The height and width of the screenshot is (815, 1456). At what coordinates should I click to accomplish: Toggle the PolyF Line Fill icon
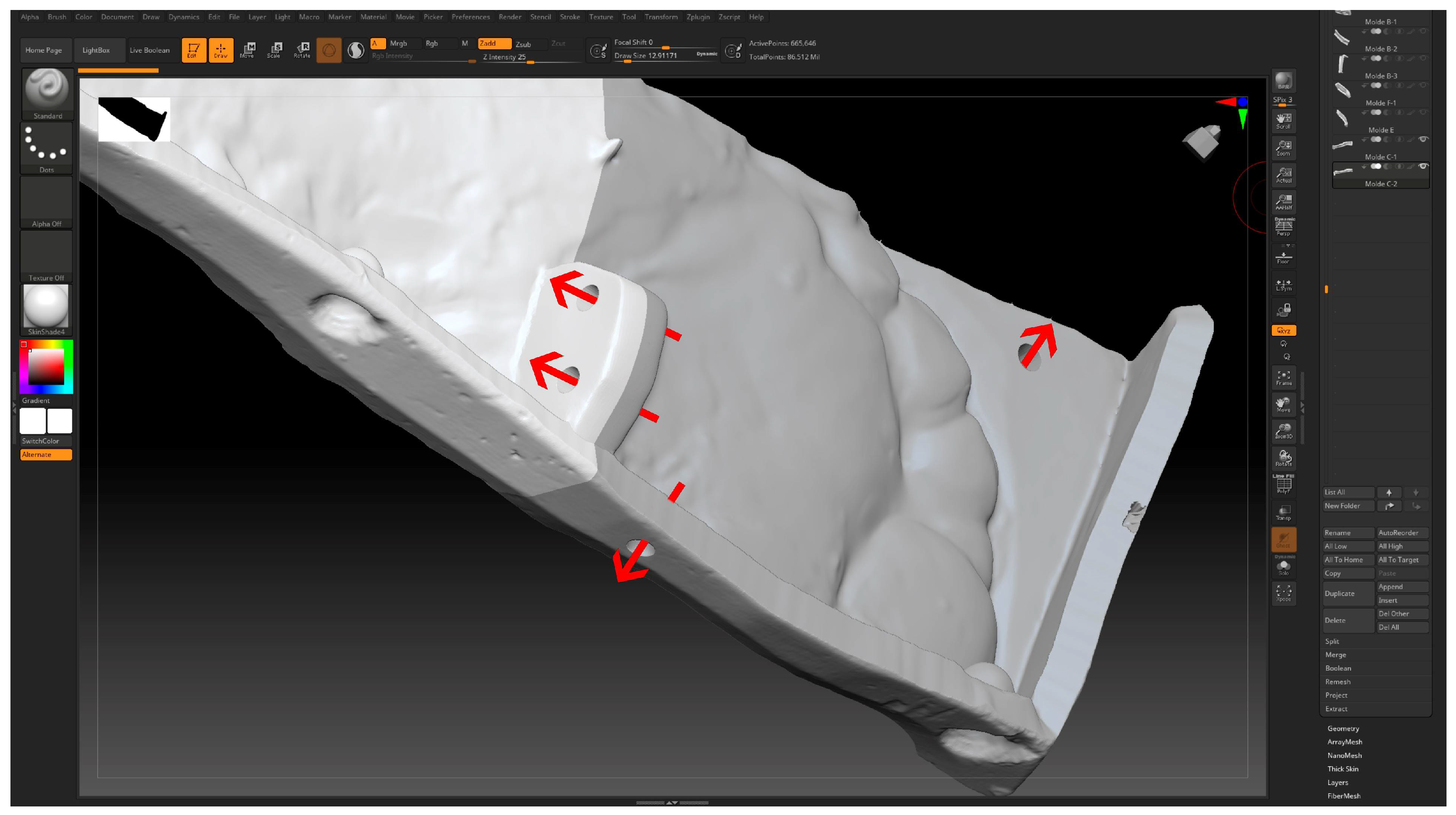pos(1283,485)
